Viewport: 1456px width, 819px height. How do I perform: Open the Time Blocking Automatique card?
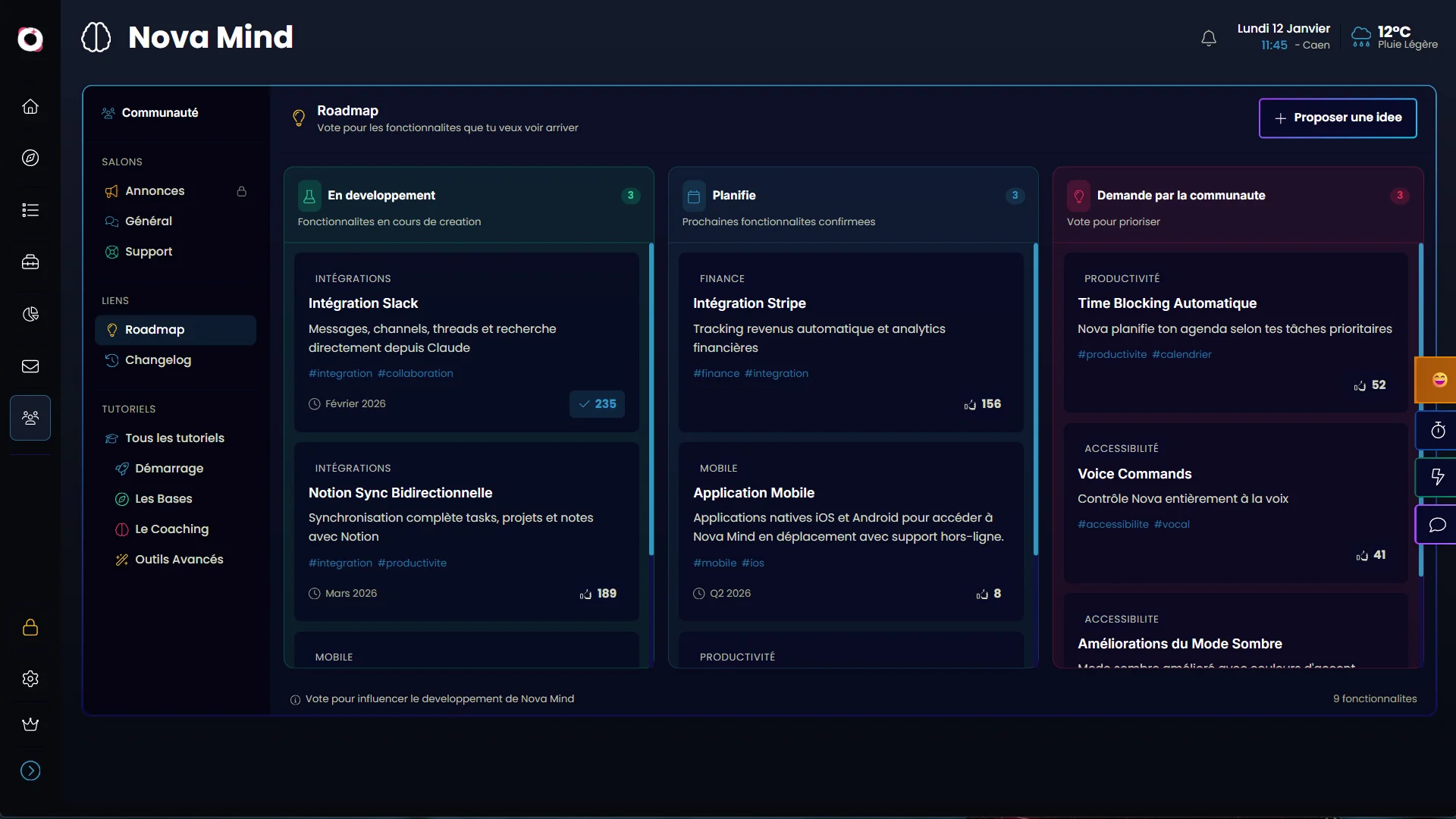tap(1167, 303)
